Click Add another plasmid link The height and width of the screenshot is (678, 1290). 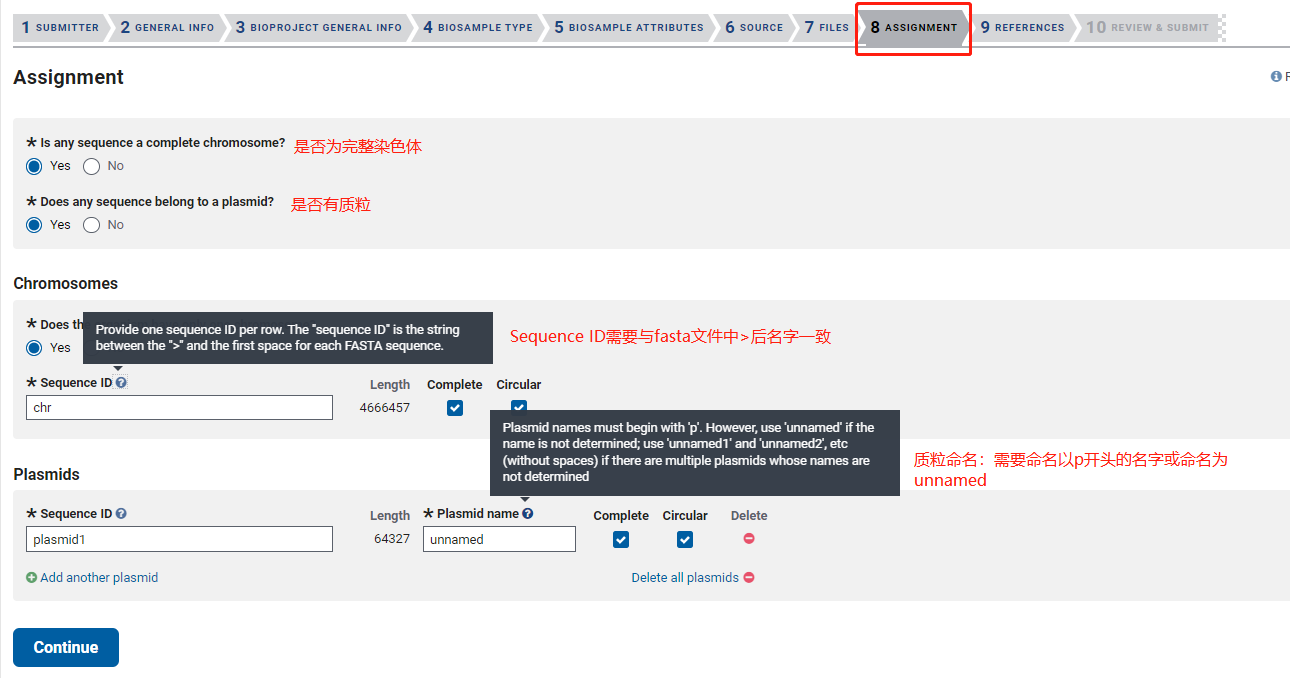point(99,578)
